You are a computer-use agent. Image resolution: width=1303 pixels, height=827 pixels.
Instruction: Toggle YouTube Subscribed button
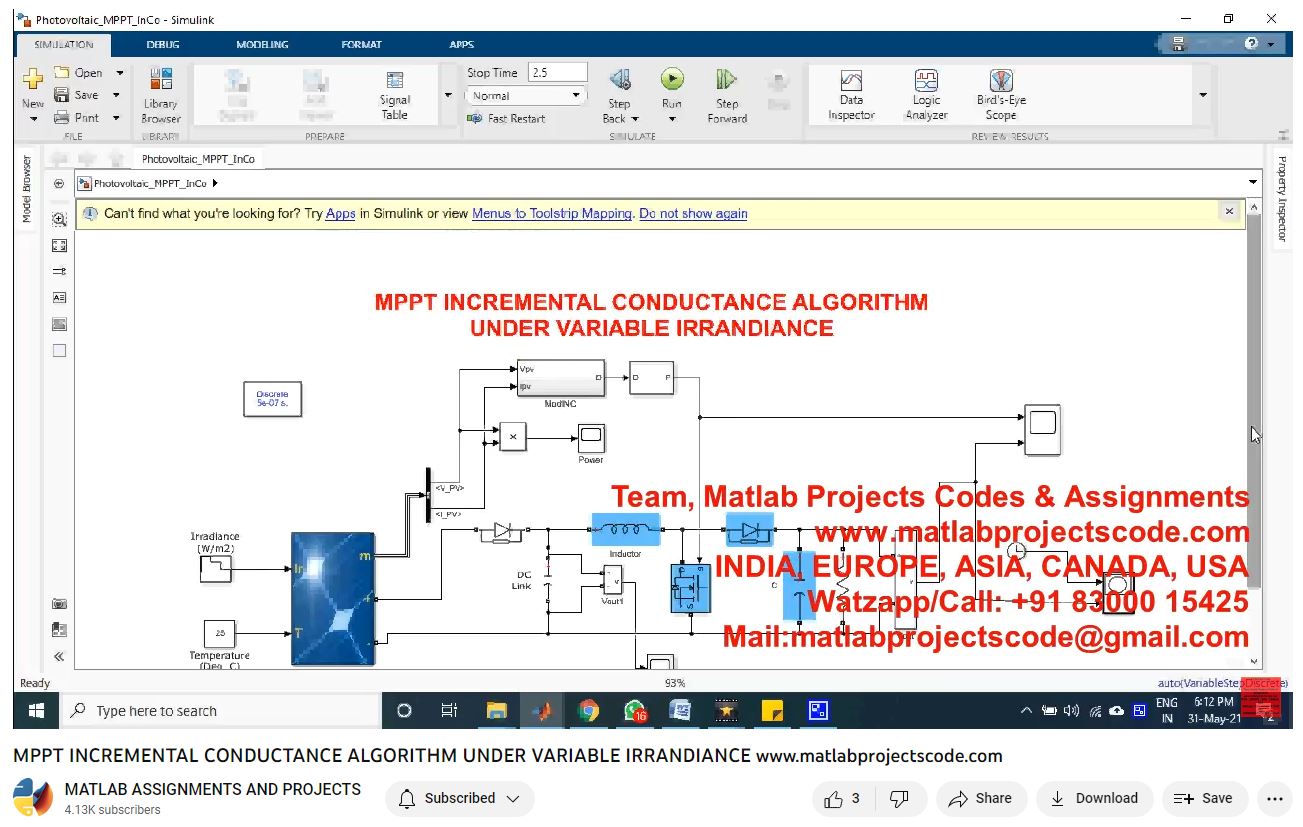pyautogui.click(x=460, y=798)
